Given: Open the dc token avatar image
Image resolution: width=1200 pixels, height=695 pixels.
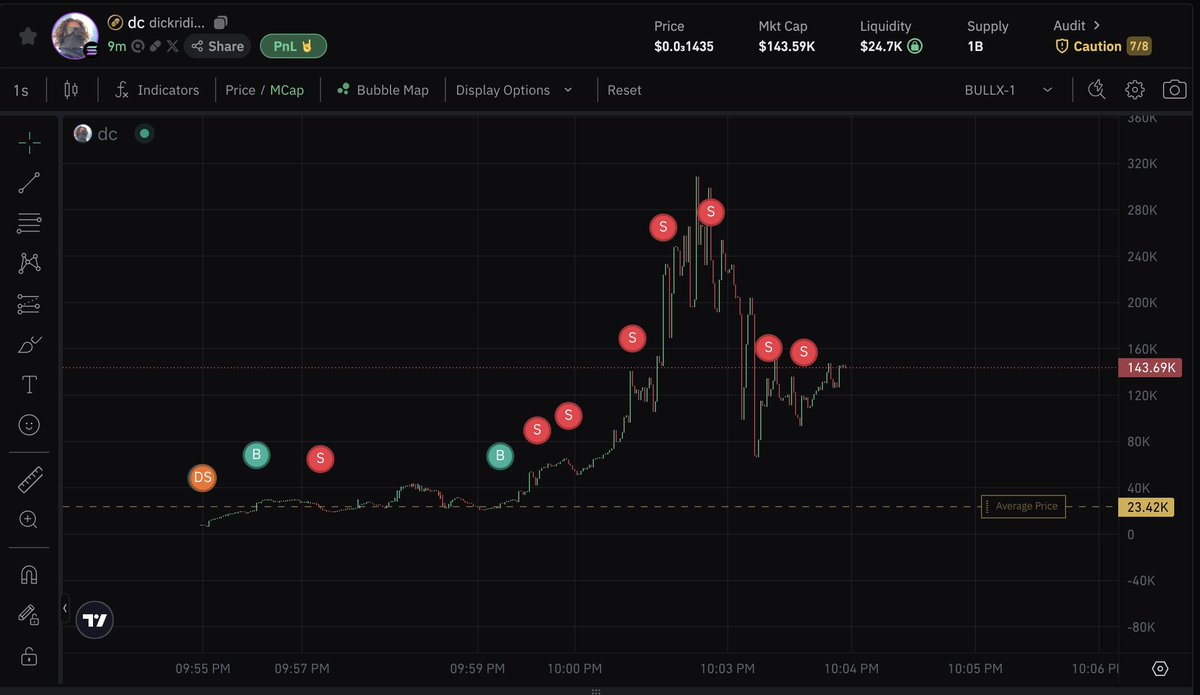Looking at the screenshot, I should [75, 35].
